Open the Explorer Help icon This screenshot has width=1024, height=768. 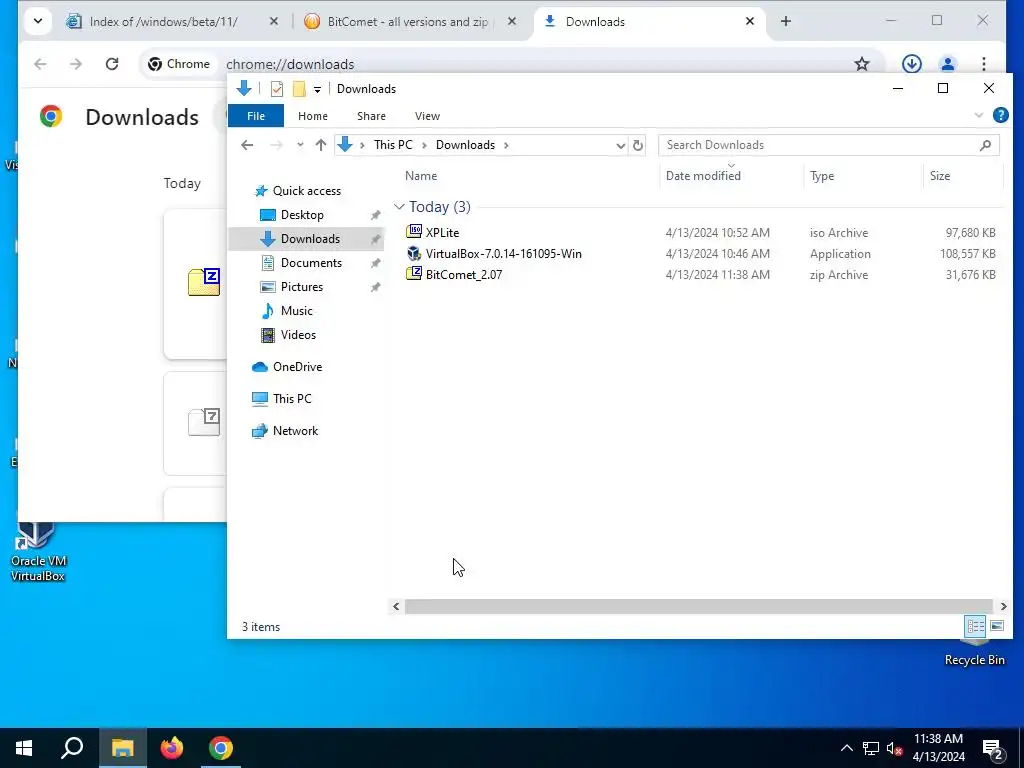[x=1000, y=116]
